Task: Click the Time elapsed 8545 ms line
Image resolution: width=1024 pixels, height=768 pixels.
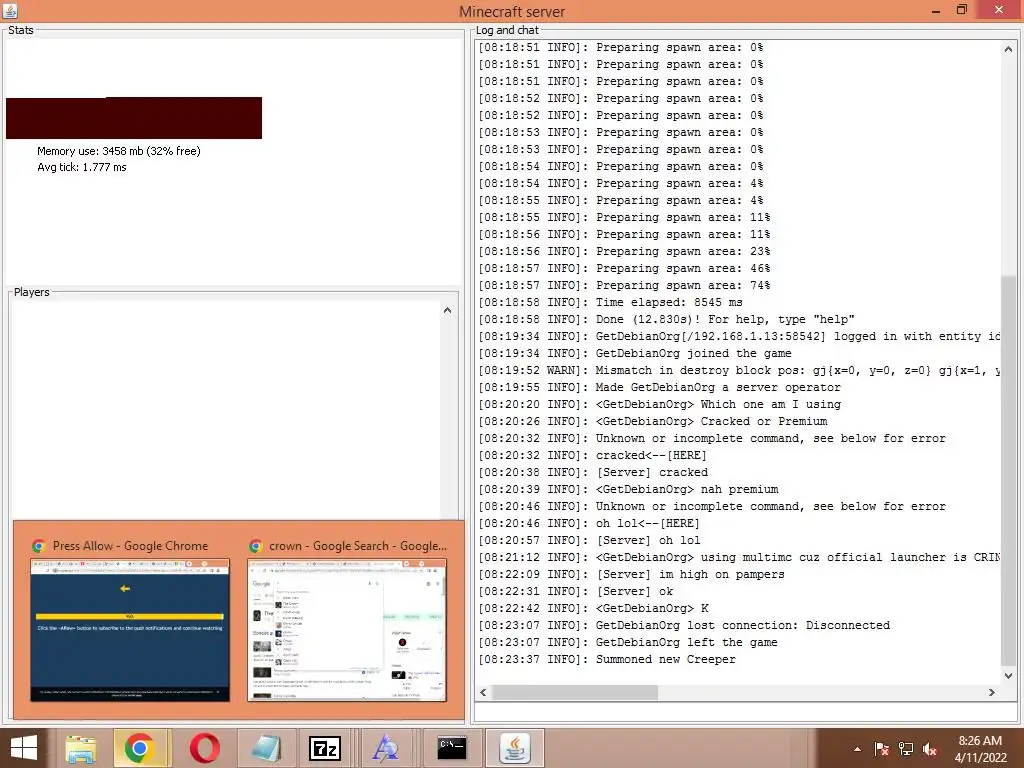Action: [610, 302]
